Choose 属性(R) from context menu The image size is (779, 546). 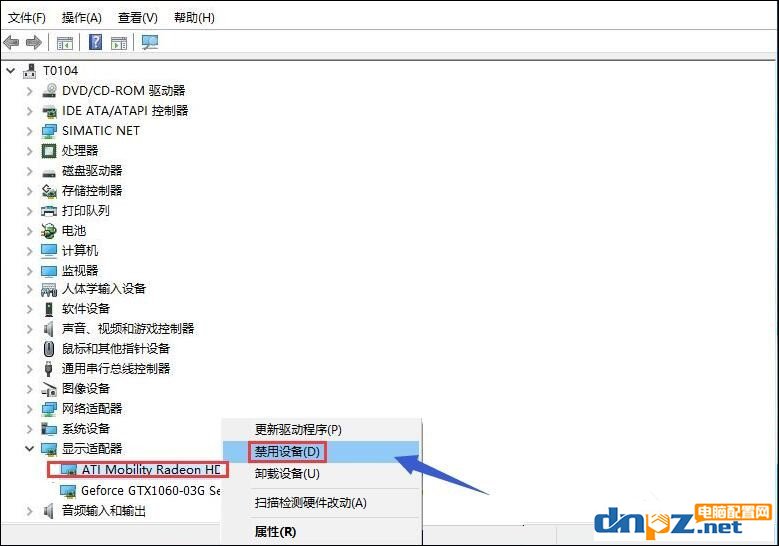point(321,532)
